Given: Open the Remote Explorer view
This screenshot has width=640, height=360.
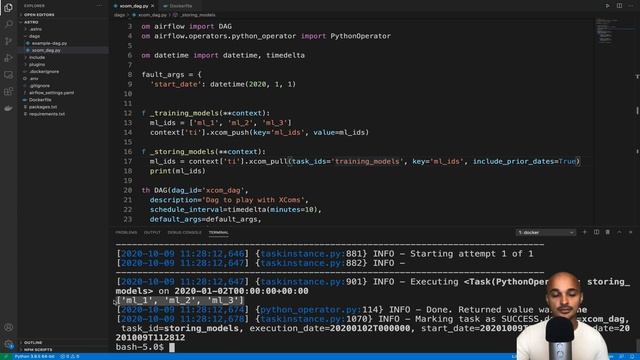Looking at the screenshot, I should click(x=8, y=75).
